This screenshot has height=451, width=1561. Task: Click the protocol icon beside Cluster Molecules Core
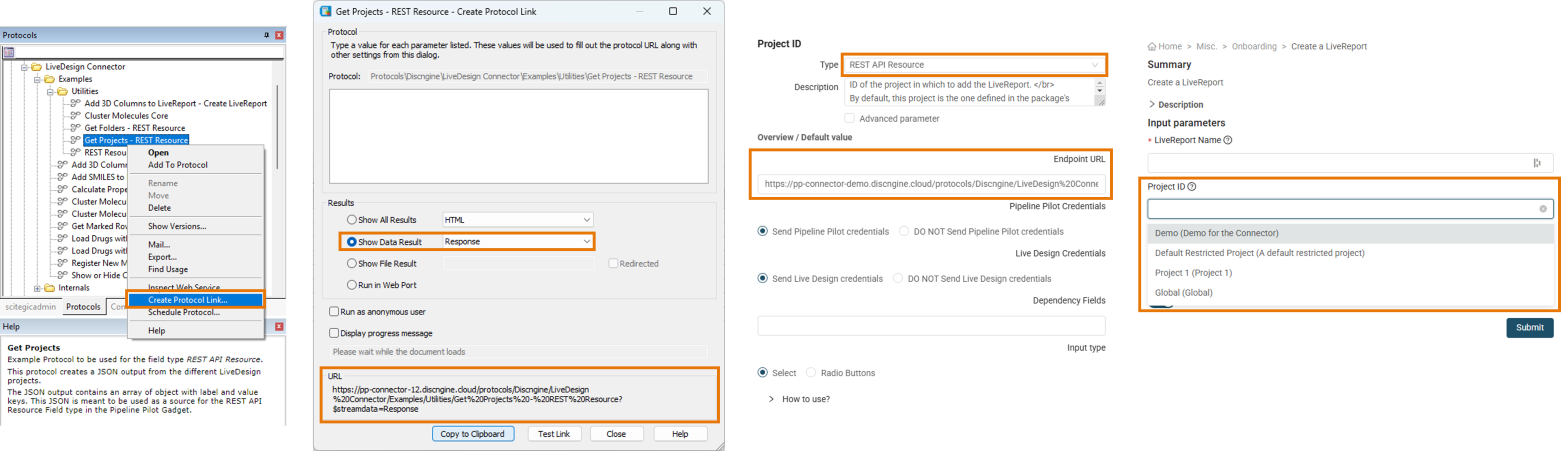(76, 115)
